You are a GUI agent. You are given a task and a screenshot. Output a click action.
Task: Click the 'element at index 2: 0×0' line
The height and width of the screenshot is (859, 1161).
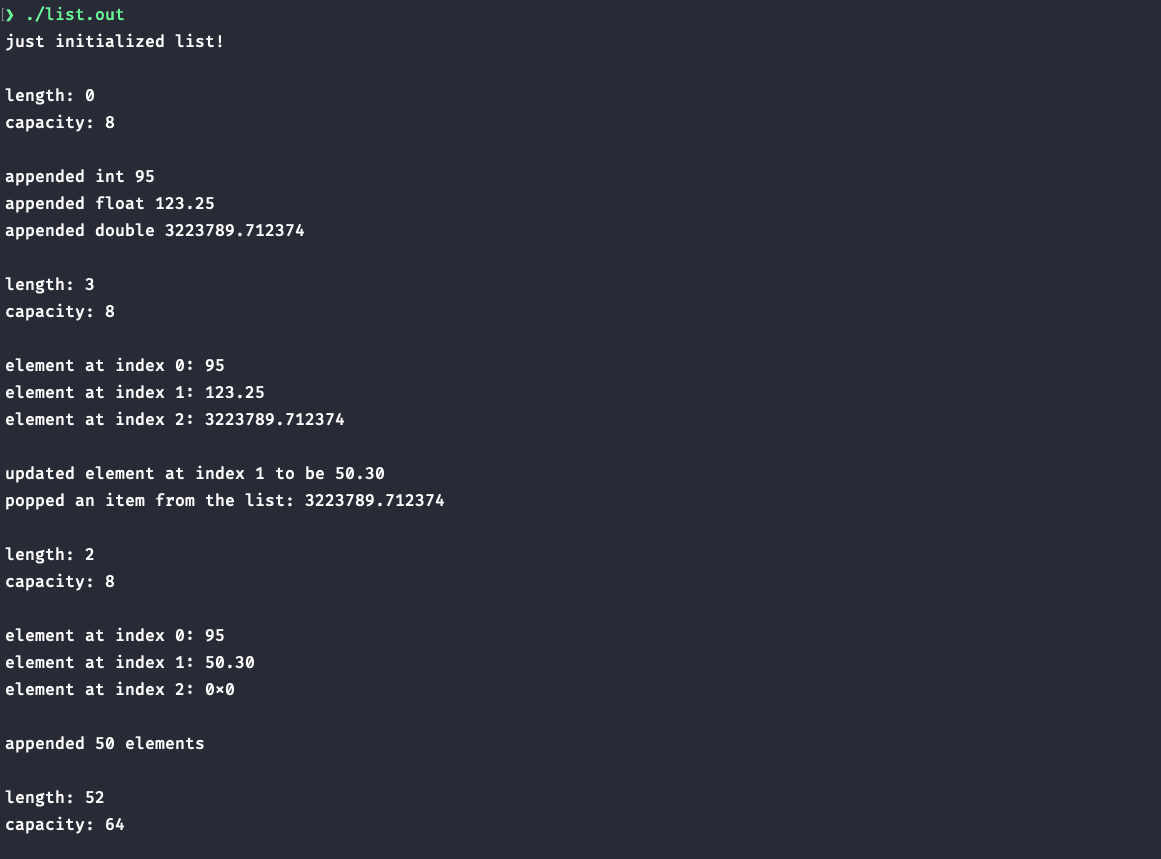click(x=120, y=690)
